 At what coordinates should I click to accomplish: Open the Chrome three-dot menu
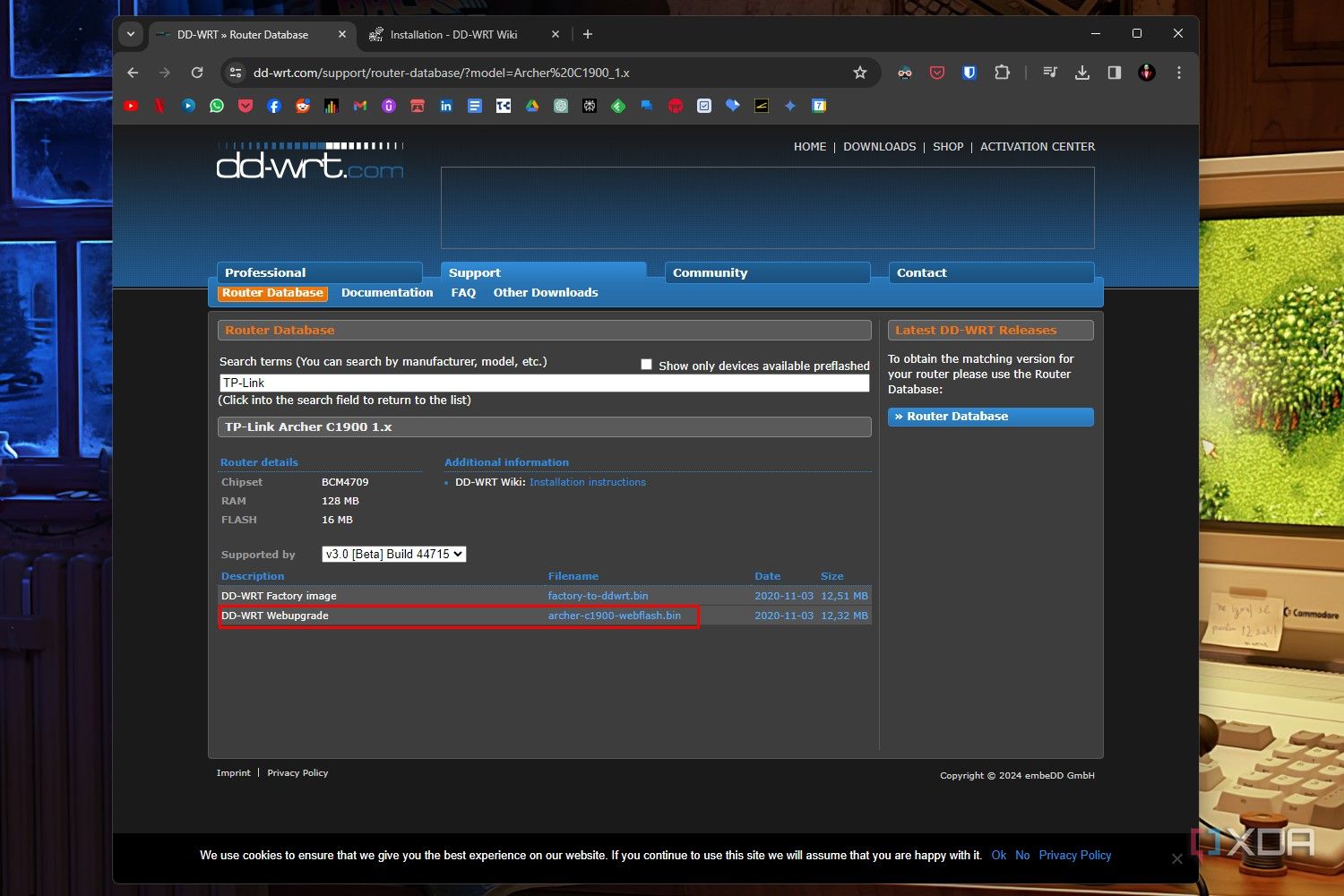coord(1178,73)
